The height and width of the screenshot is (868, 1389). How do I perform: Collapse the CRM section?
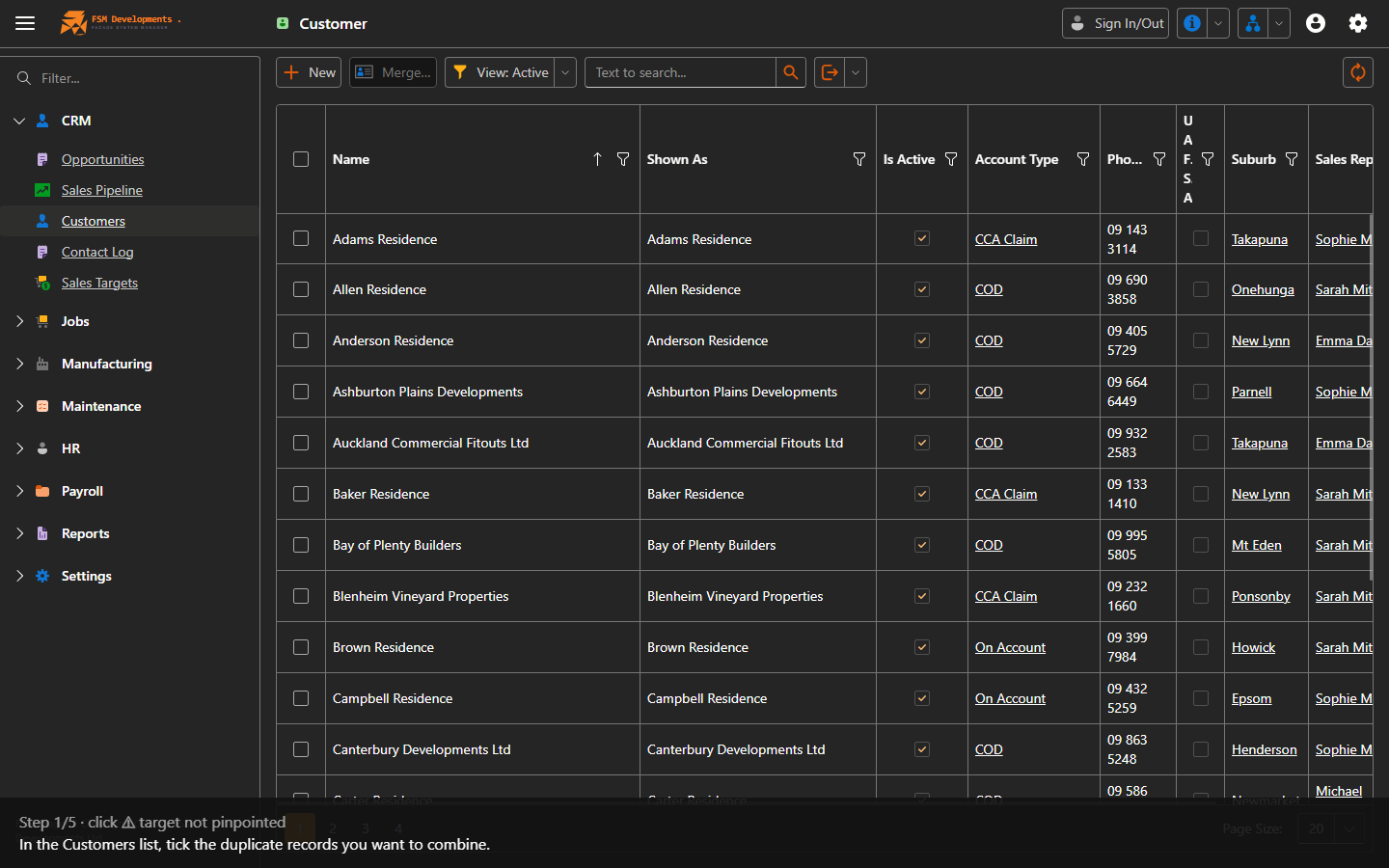click(19, 121)
